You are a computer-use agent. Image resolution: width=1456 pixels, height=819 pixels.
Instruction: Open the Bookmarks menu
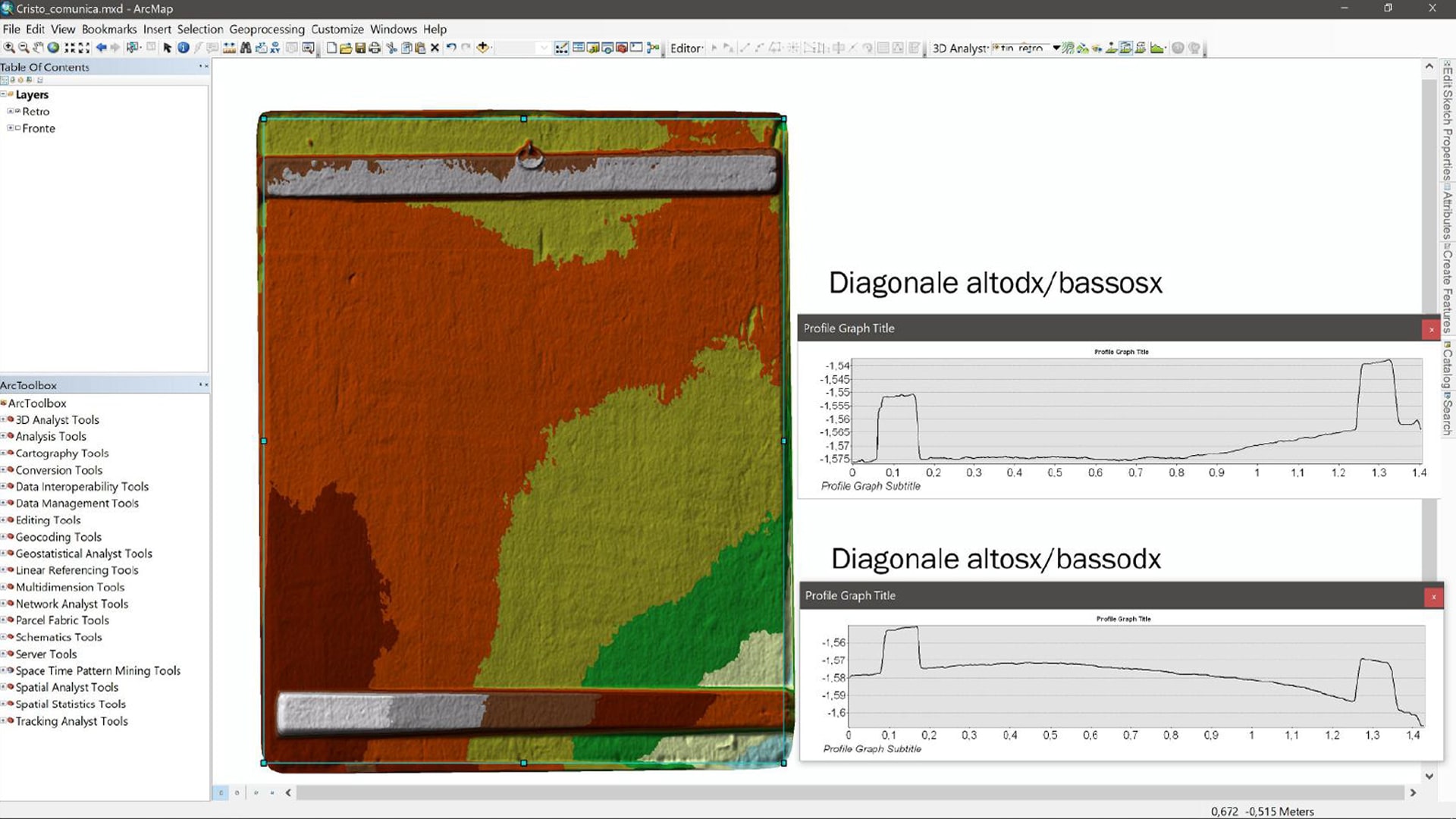point(108,29)
